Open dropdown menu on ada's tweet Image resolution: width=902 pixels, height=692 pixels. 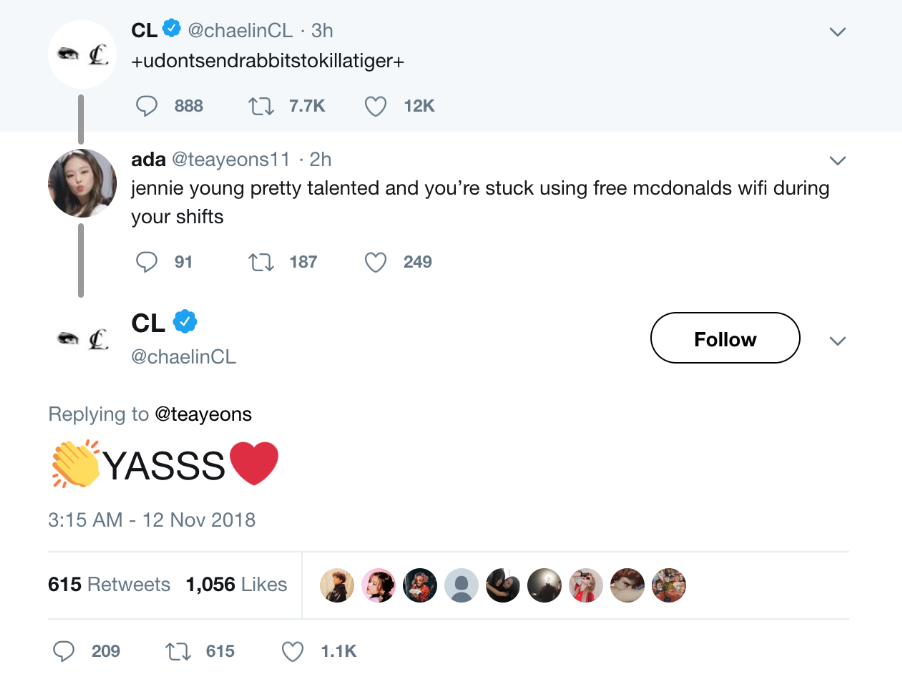click(x=838, y=160)
